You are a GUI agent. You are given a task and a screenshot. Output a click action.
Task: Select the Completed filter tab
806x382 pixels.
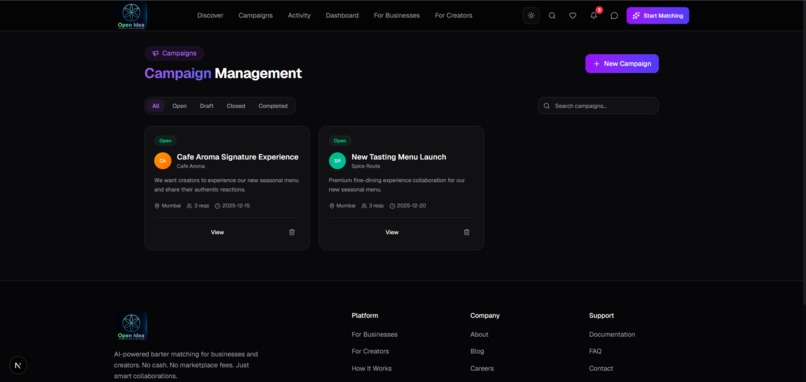tap(273, 106)
